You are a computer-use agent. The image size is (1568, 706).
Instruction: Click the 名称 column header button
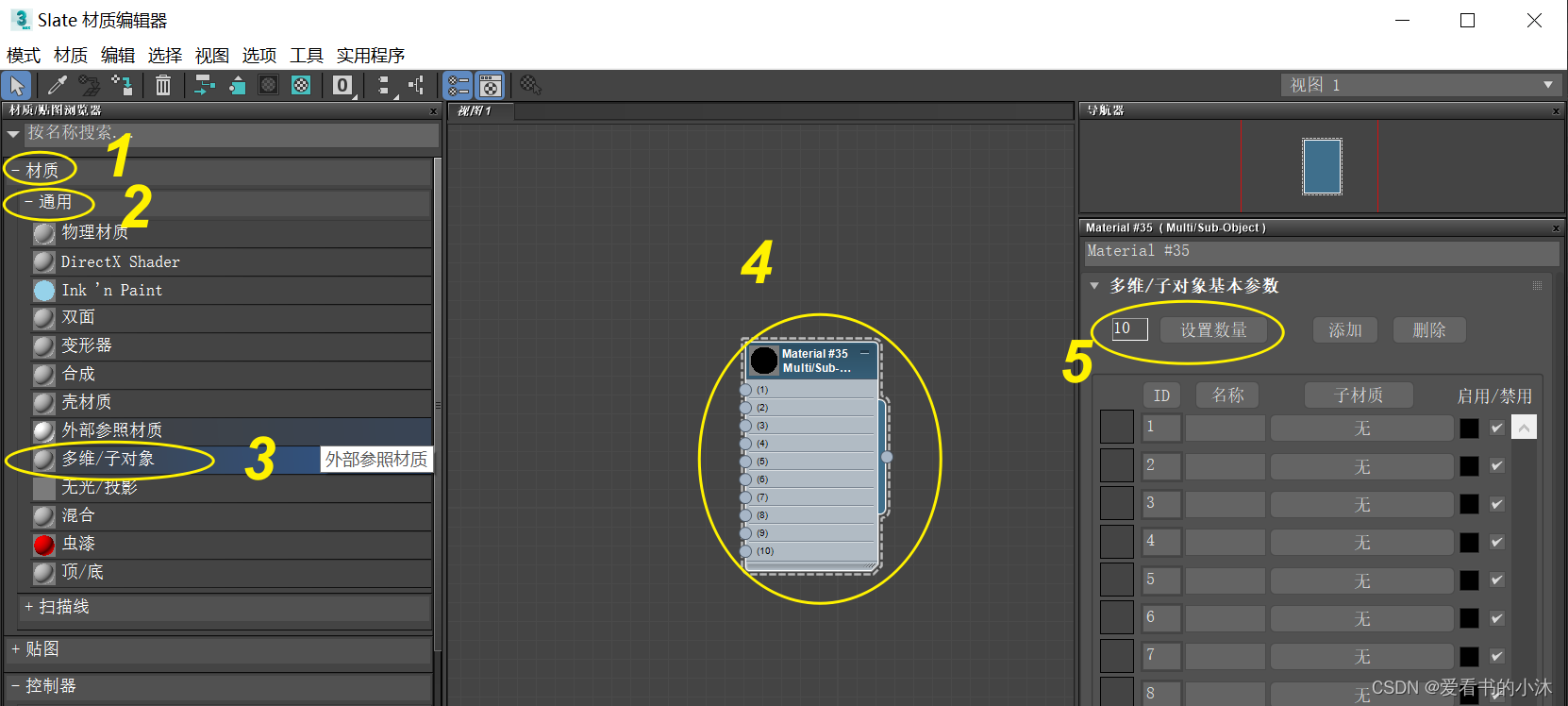pos(1227,395)
